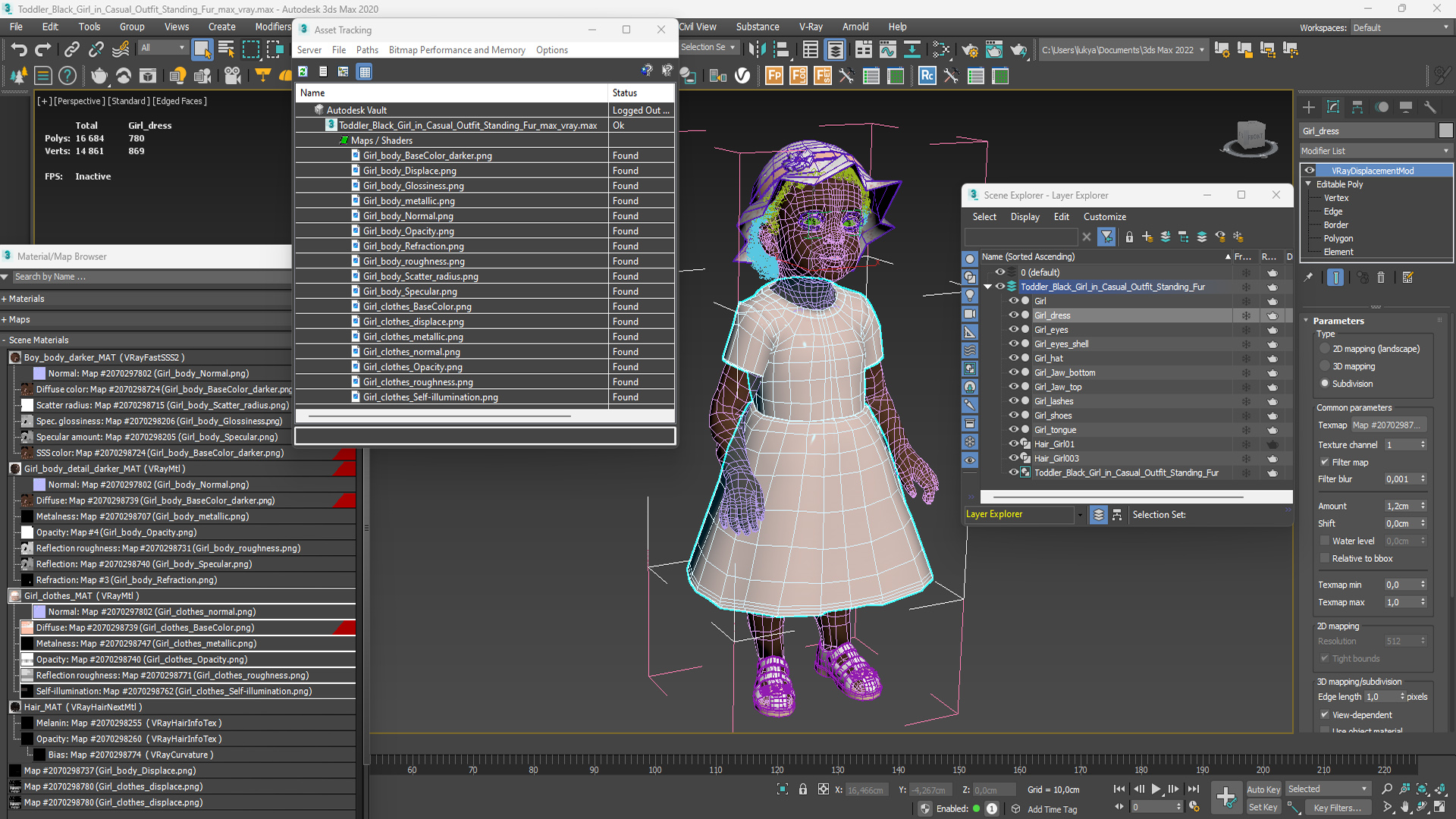Open the Create tab in command panel
Viewport: 1456px width, 819px height.
[x=1308, y=107]
